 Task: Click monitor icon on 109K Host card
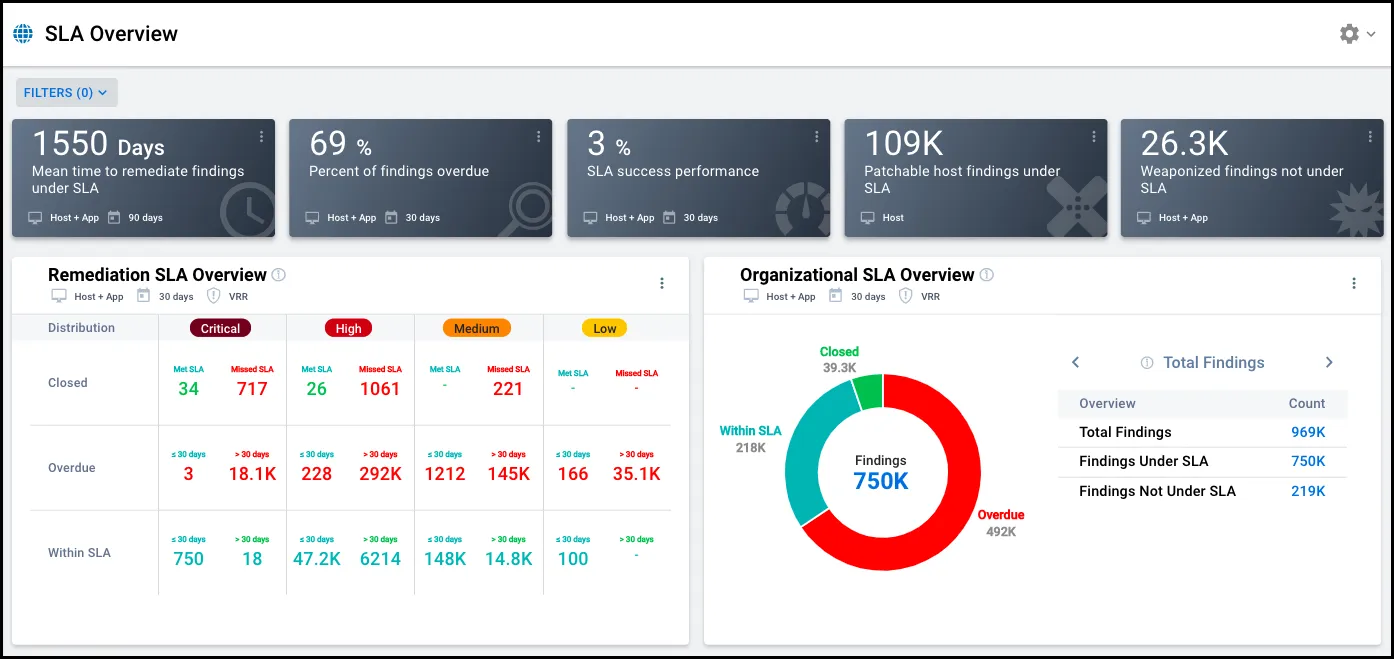point(869,217)
